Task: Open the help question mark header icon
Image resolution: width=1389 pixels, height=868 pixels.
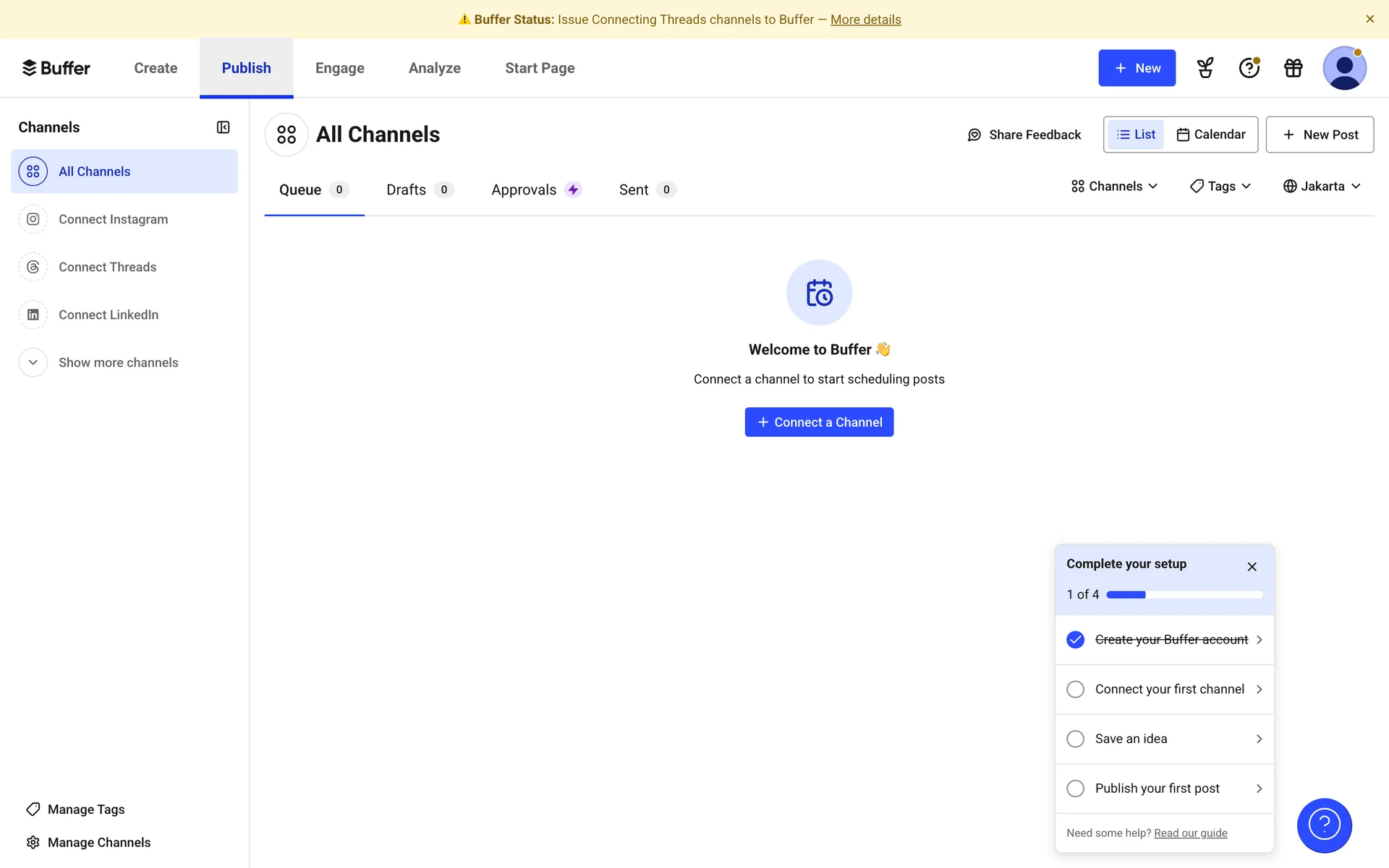Action: coord(1249,68)
